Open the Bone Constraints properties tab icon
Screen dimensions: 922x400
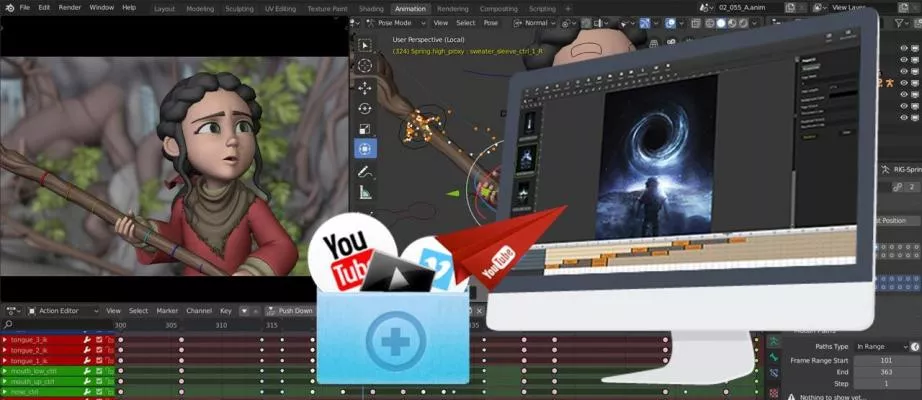[x=774, y=373]
